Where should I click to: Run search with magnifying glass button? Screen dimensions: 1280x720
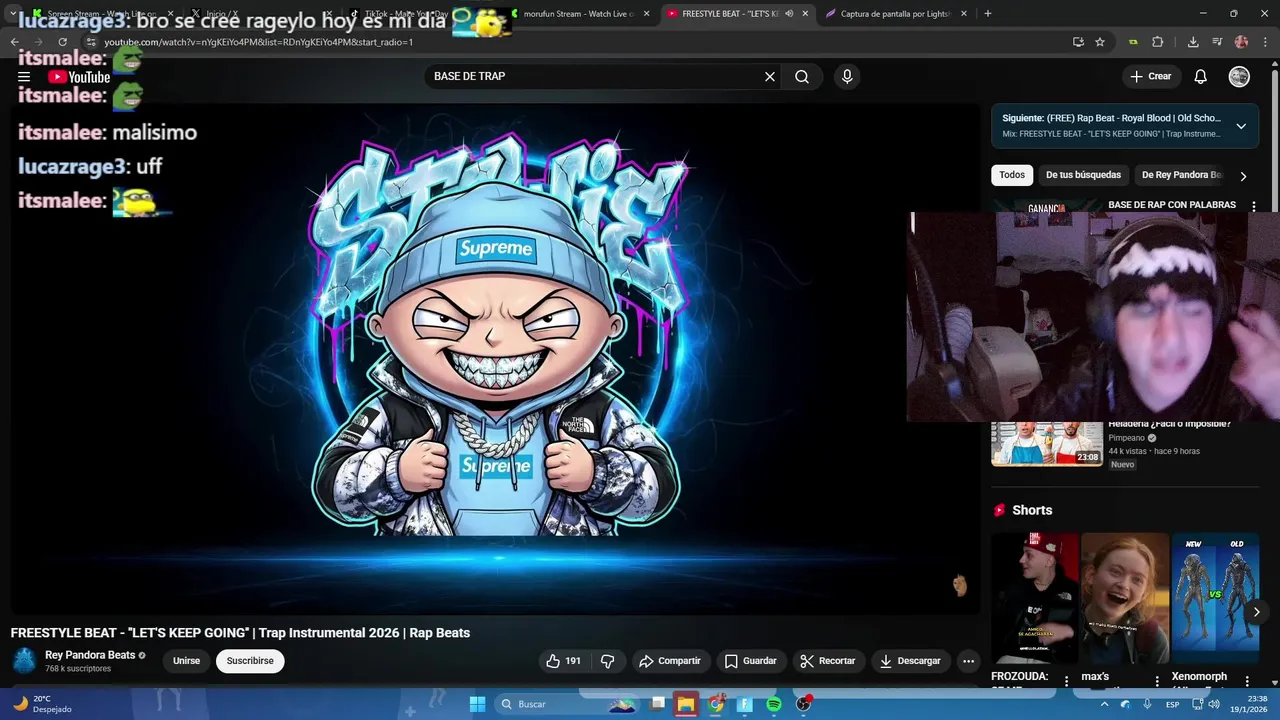802,77
